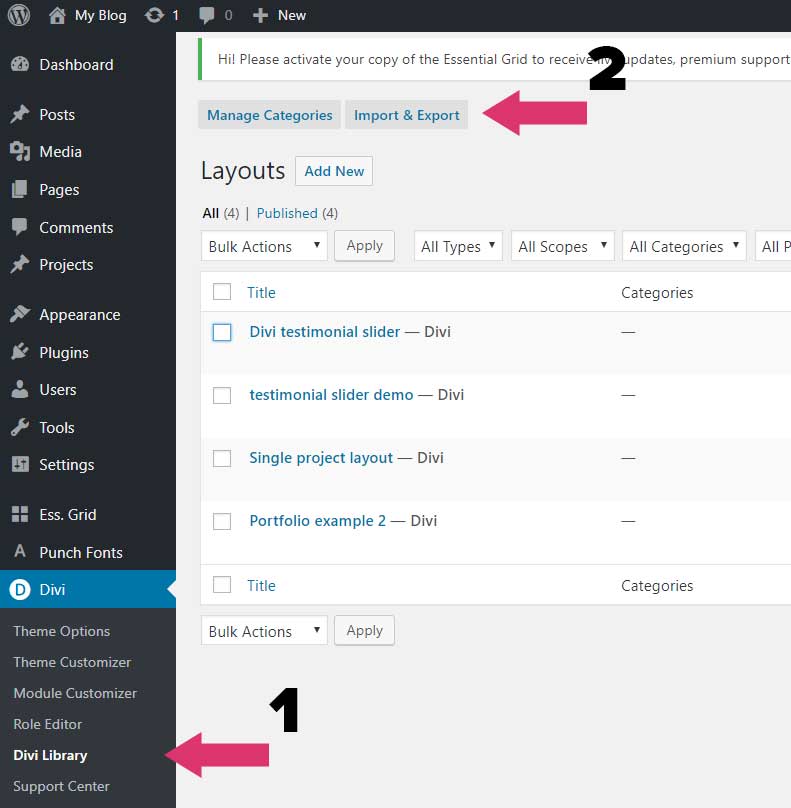Click the Projects pin icon
This screenshot has width=791, height=808.
pos(20,264)
